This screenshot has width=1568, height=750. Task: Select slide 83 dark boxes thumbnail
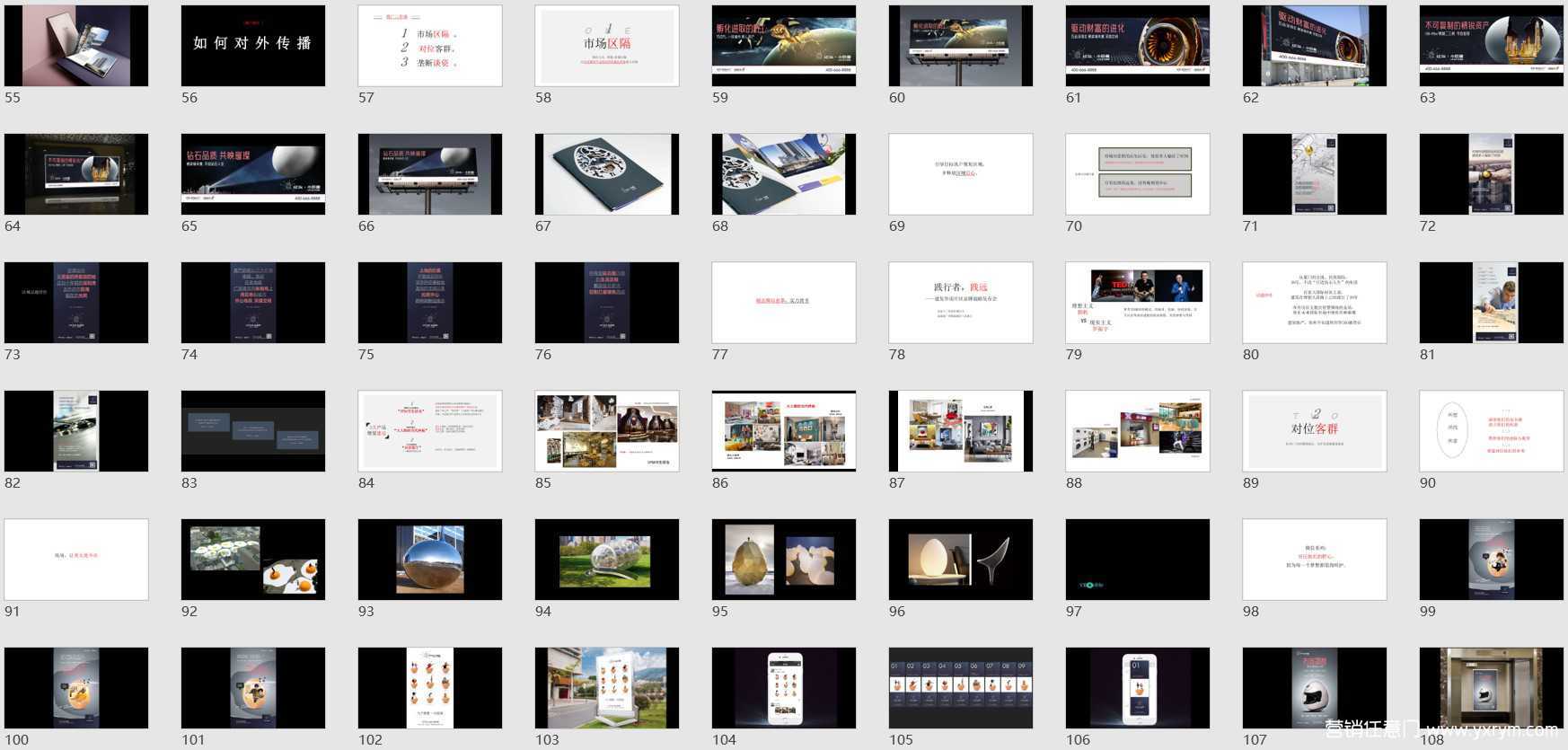click(x=253, y=431)
